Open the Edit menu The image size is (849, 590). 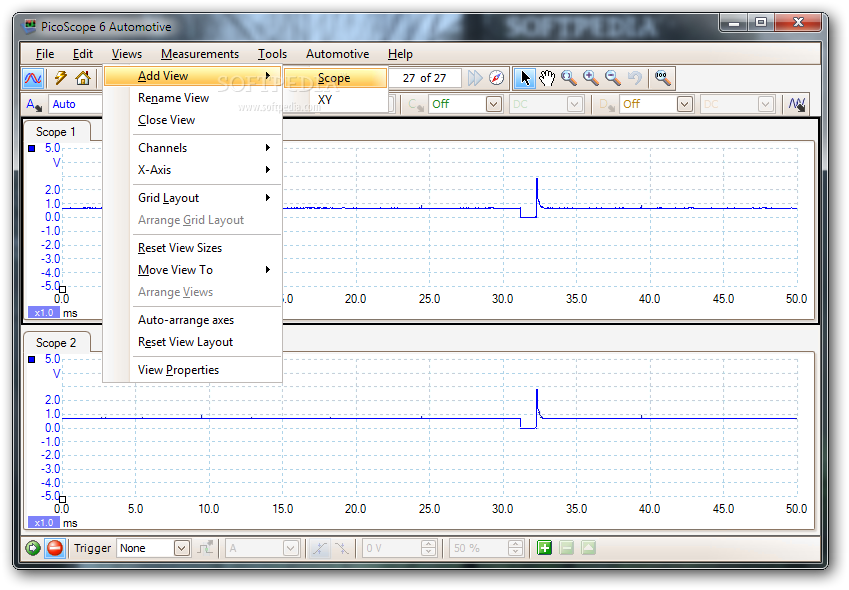pos(83,54)
